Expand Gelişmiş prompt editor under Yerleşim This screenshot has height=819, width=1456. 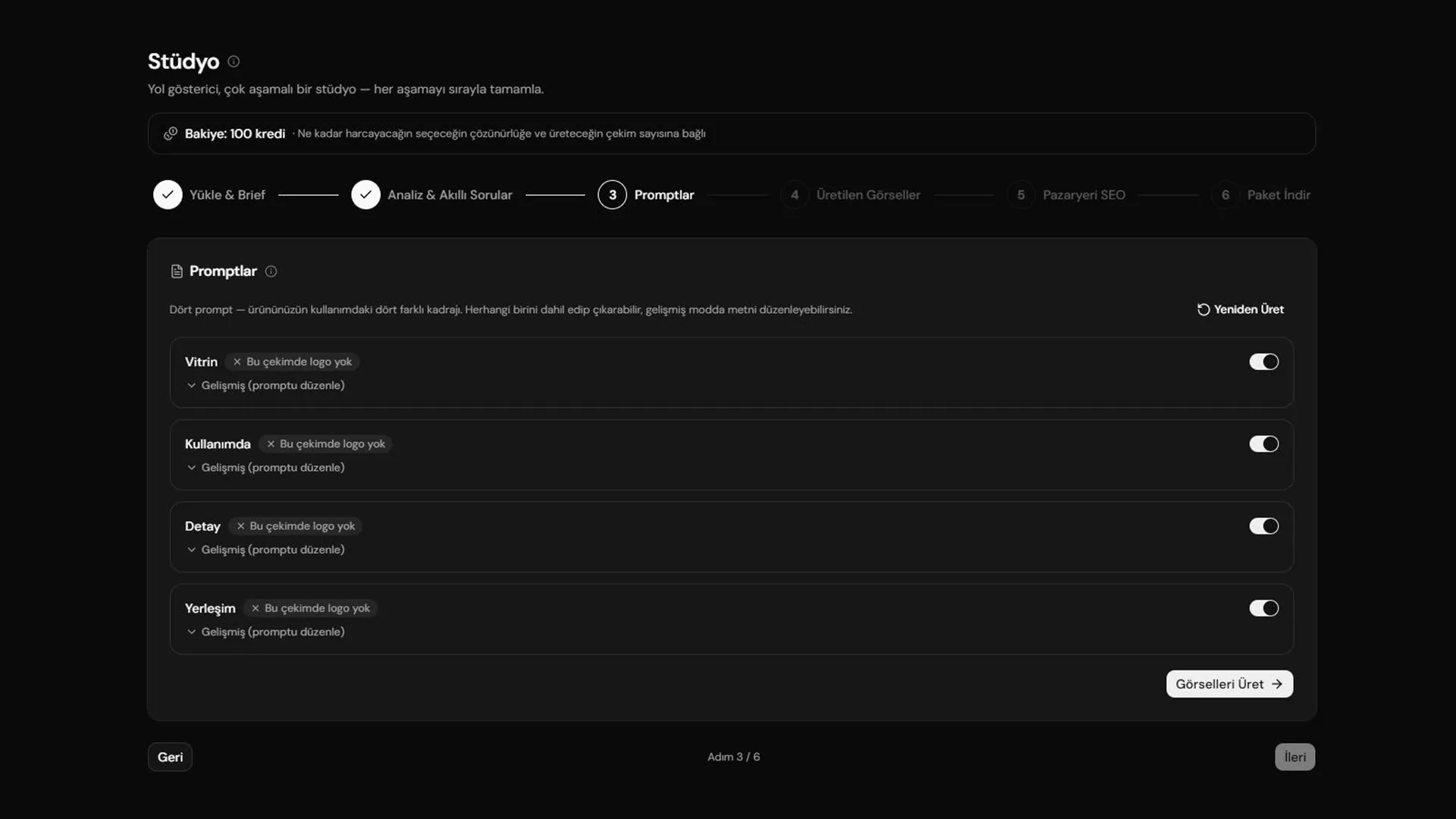tap(265, 632)
